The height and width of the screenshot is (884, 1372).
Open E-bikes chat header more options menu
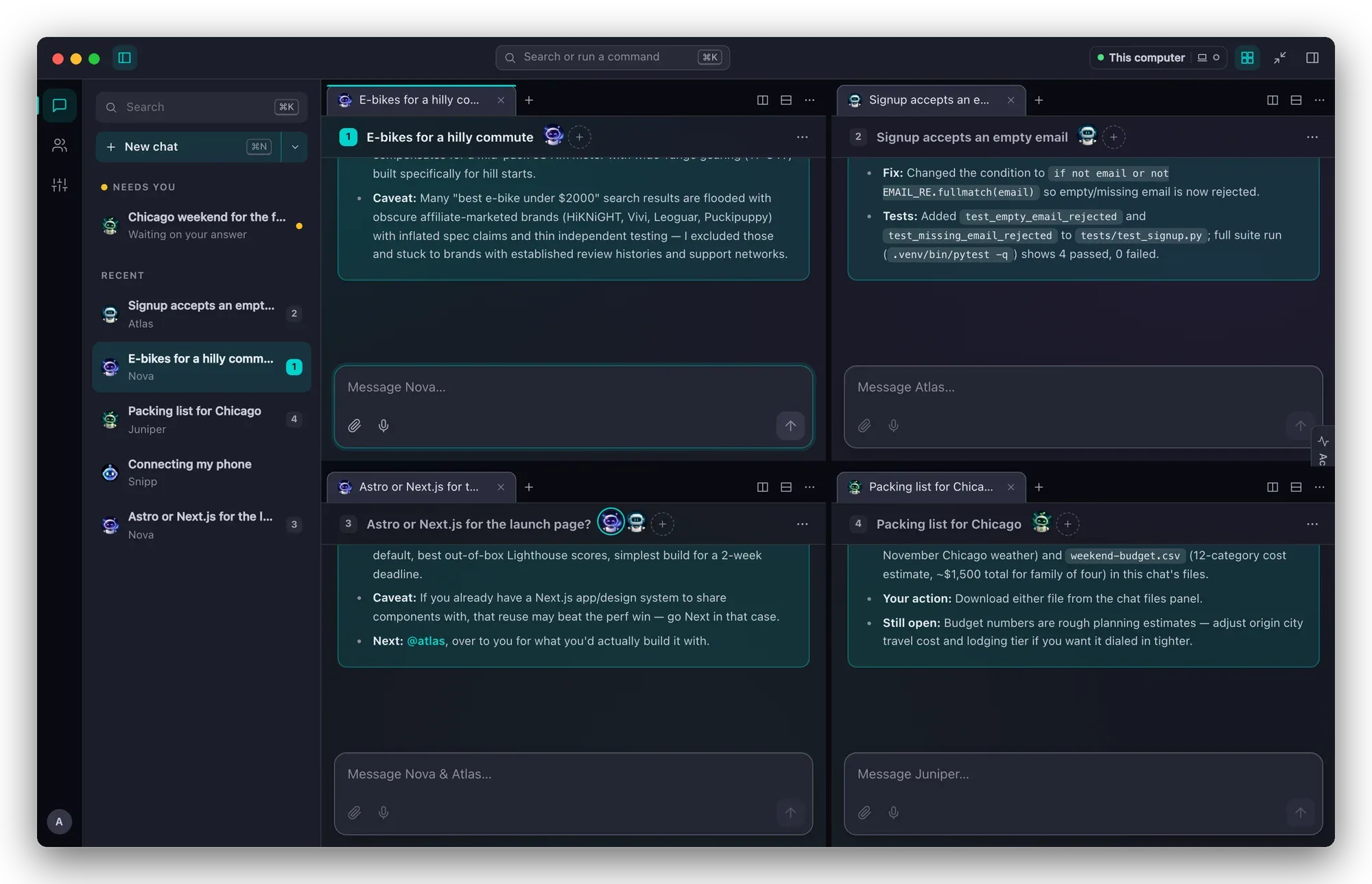802,137
